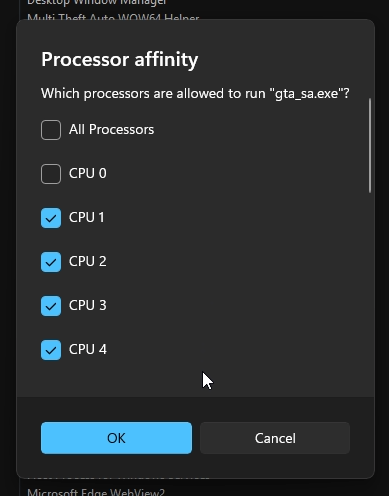The height and width of the screenshot is (496, 389).
Task: Click the "All Processors" label text
Action: [x=111, y=130]
